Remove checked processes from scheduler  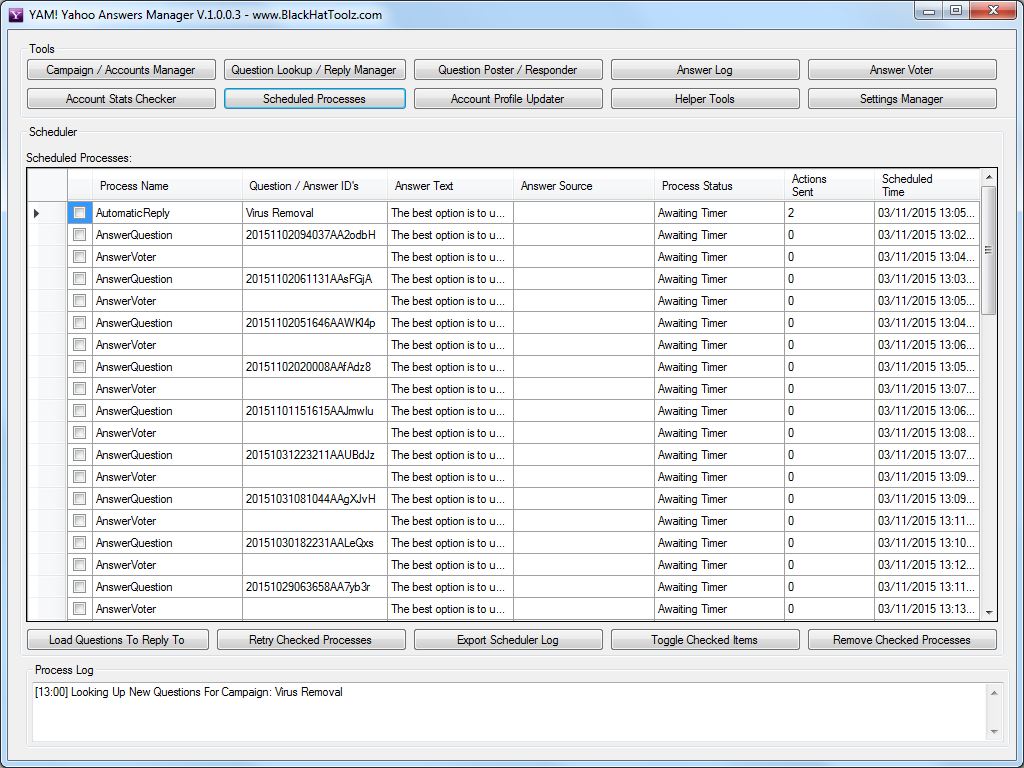pos(902,640)
